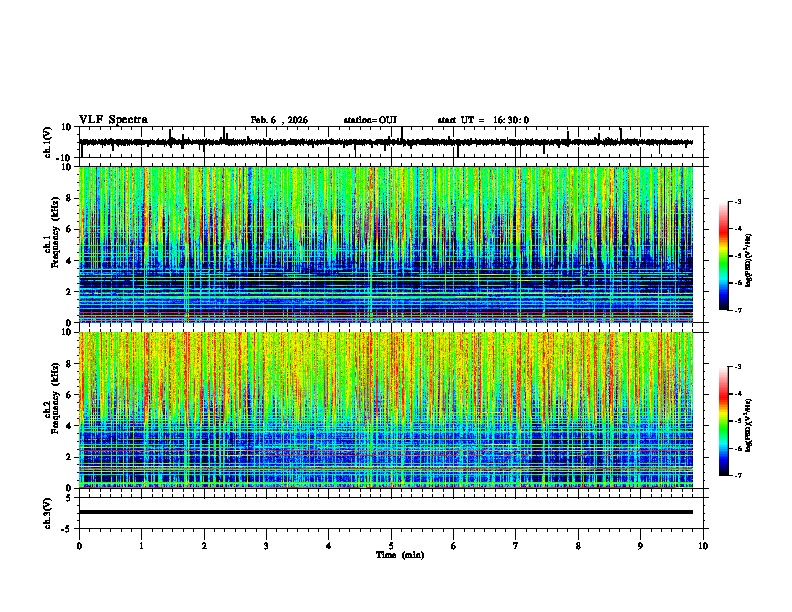Click the "-5" tick on the ch.3(V) axis
Screen dimensions: 792x612
point(68,529)
